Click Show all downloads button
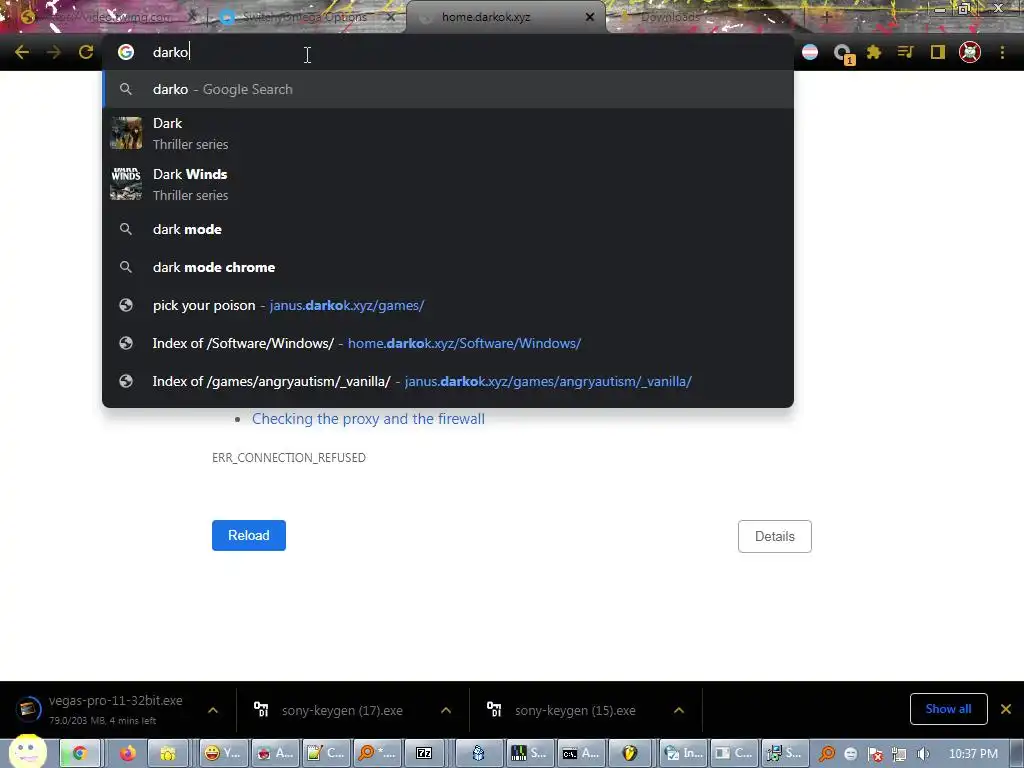Screen dimensions: 1024x768 coord(948,709)
